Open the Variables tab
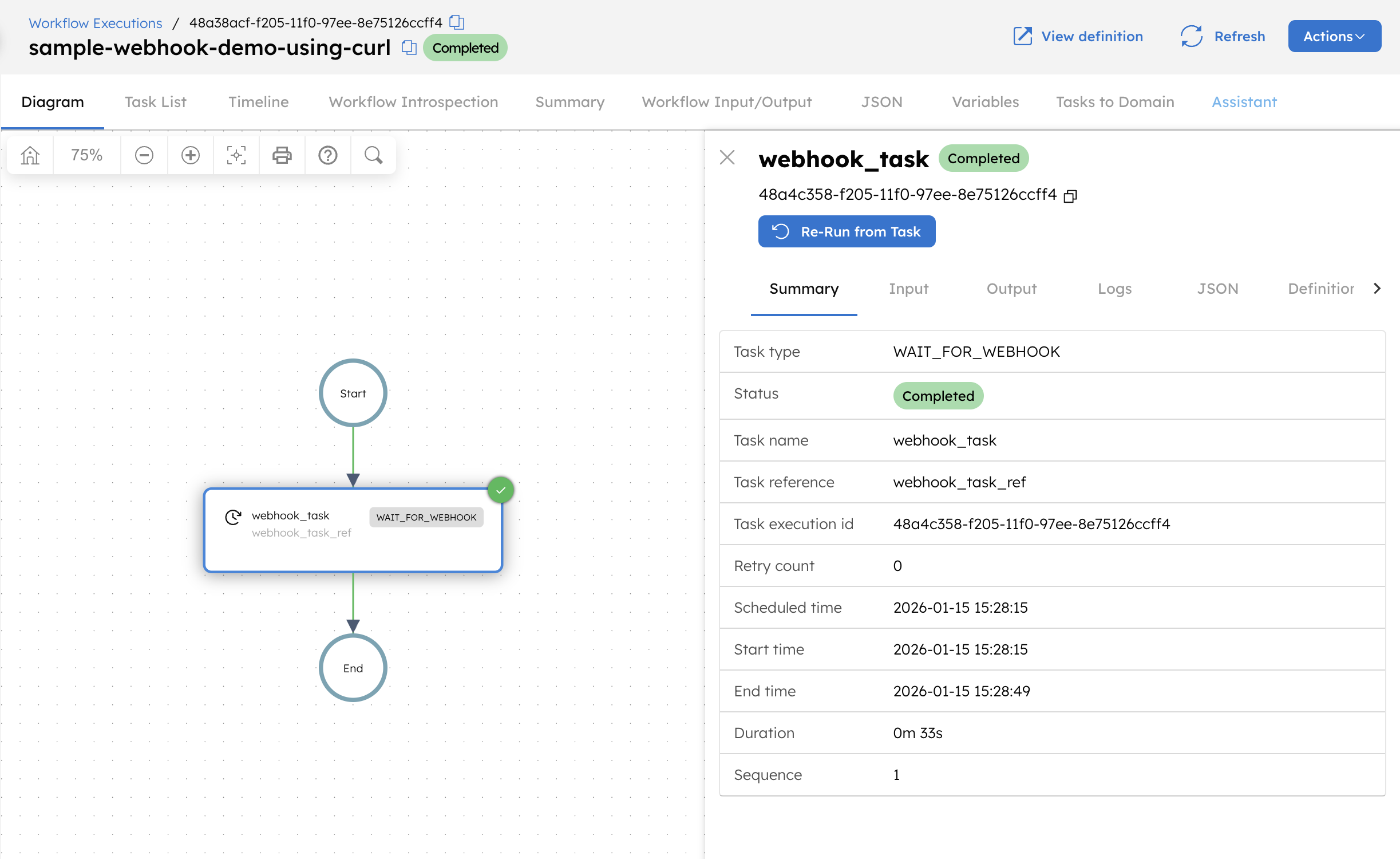1400x859 pixels. tap(986, 102)
